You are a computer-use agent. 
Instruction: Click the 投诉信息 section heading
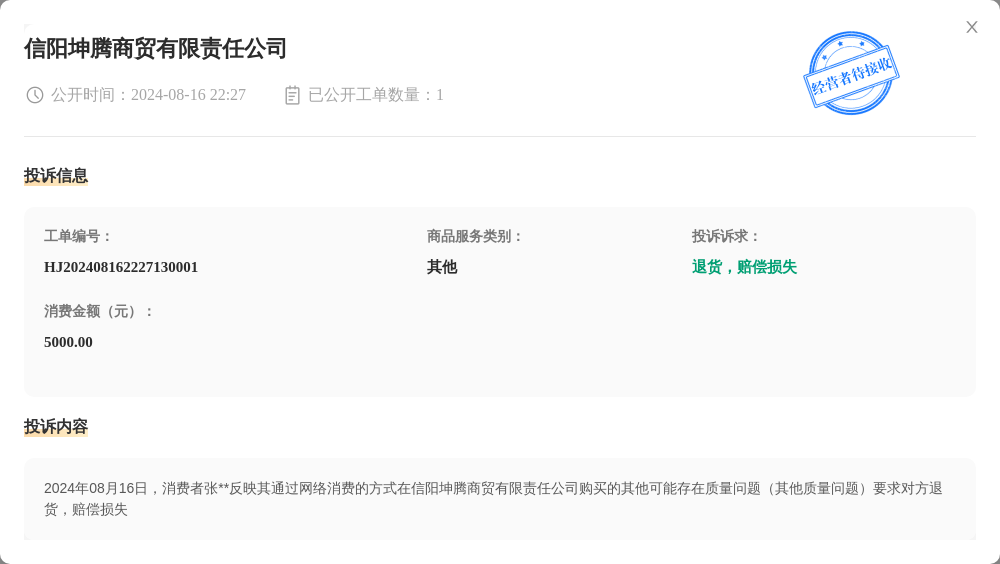point(56,175)
